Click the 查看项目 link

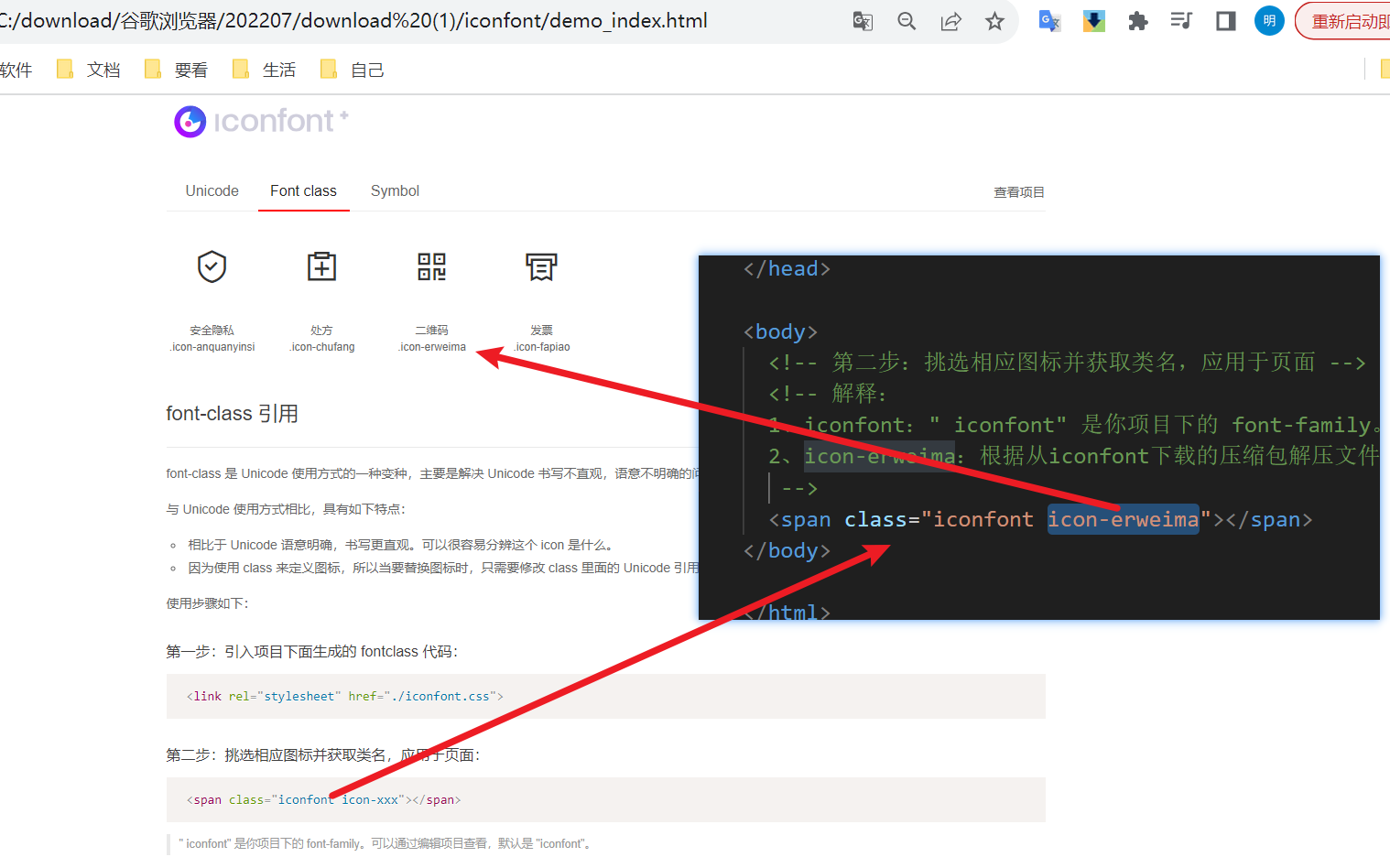[x=1019, y=192]
